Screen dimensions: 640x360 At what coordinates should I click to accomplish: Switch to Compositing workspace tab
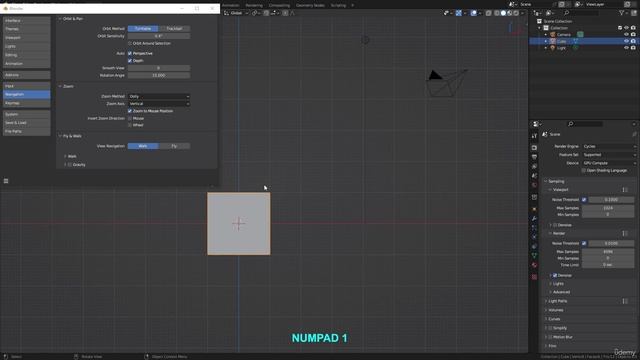(x=279, y=5)
